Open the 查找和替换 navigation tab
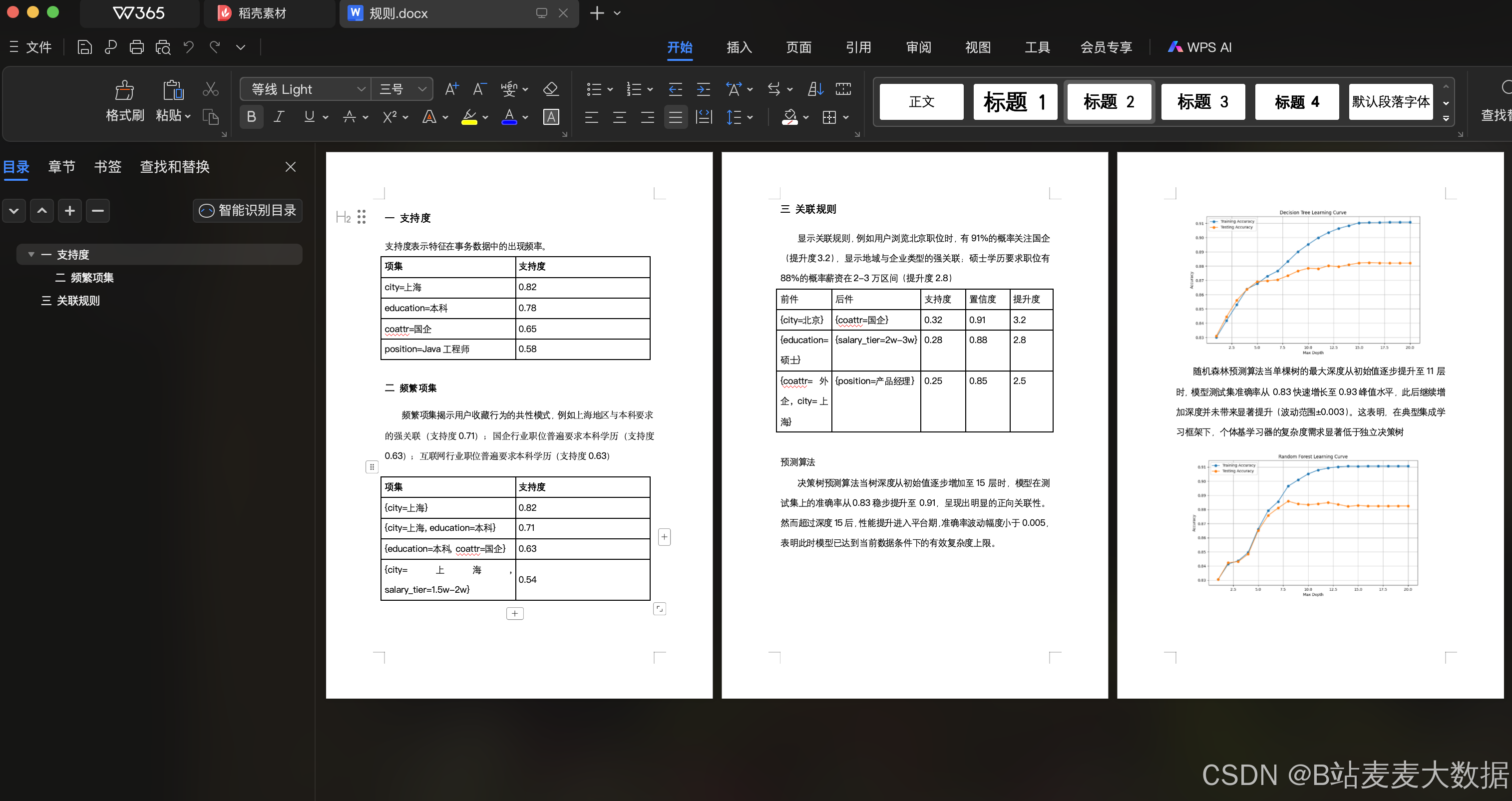This screenshot has width=1512, height=801. [174, 167]
